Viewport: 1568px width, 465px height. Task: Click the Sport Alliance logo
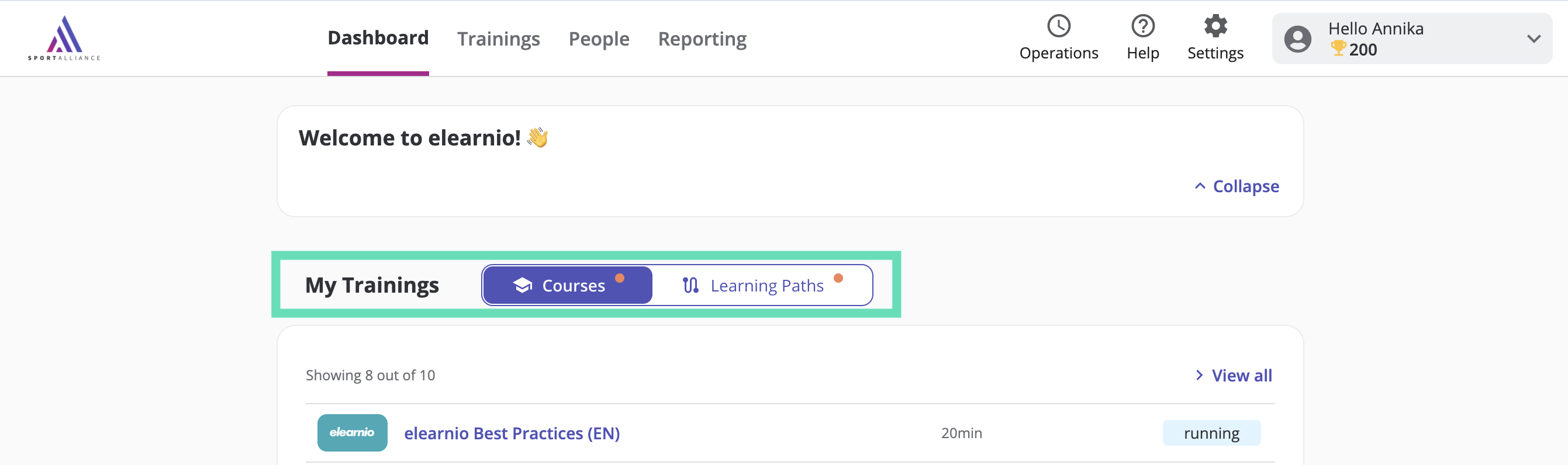(64, 38)
